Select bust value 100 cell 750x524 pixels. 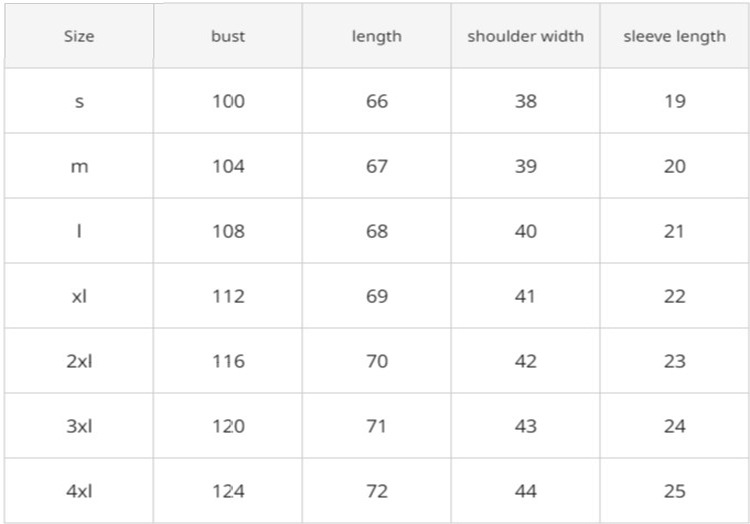pos(228,101)
